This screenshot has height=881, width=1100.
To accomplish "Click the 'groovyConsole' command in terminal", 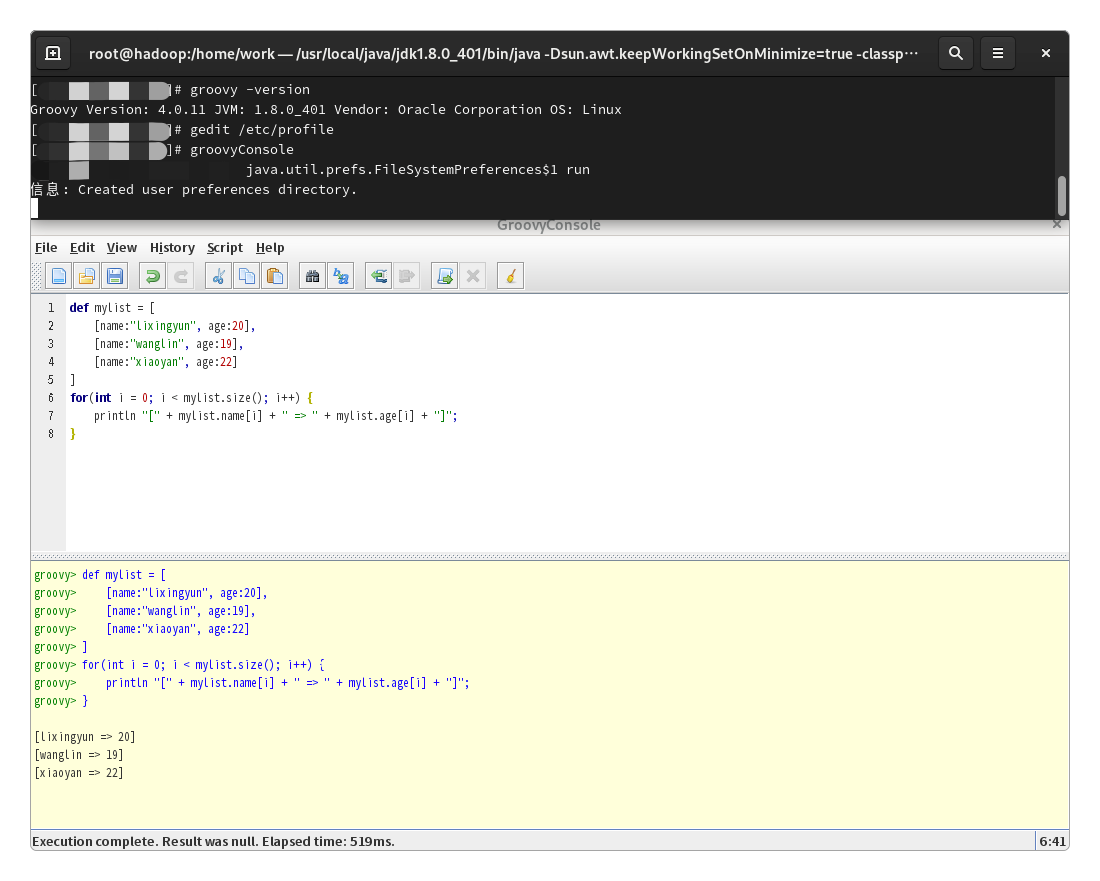I will pos(242,149).
